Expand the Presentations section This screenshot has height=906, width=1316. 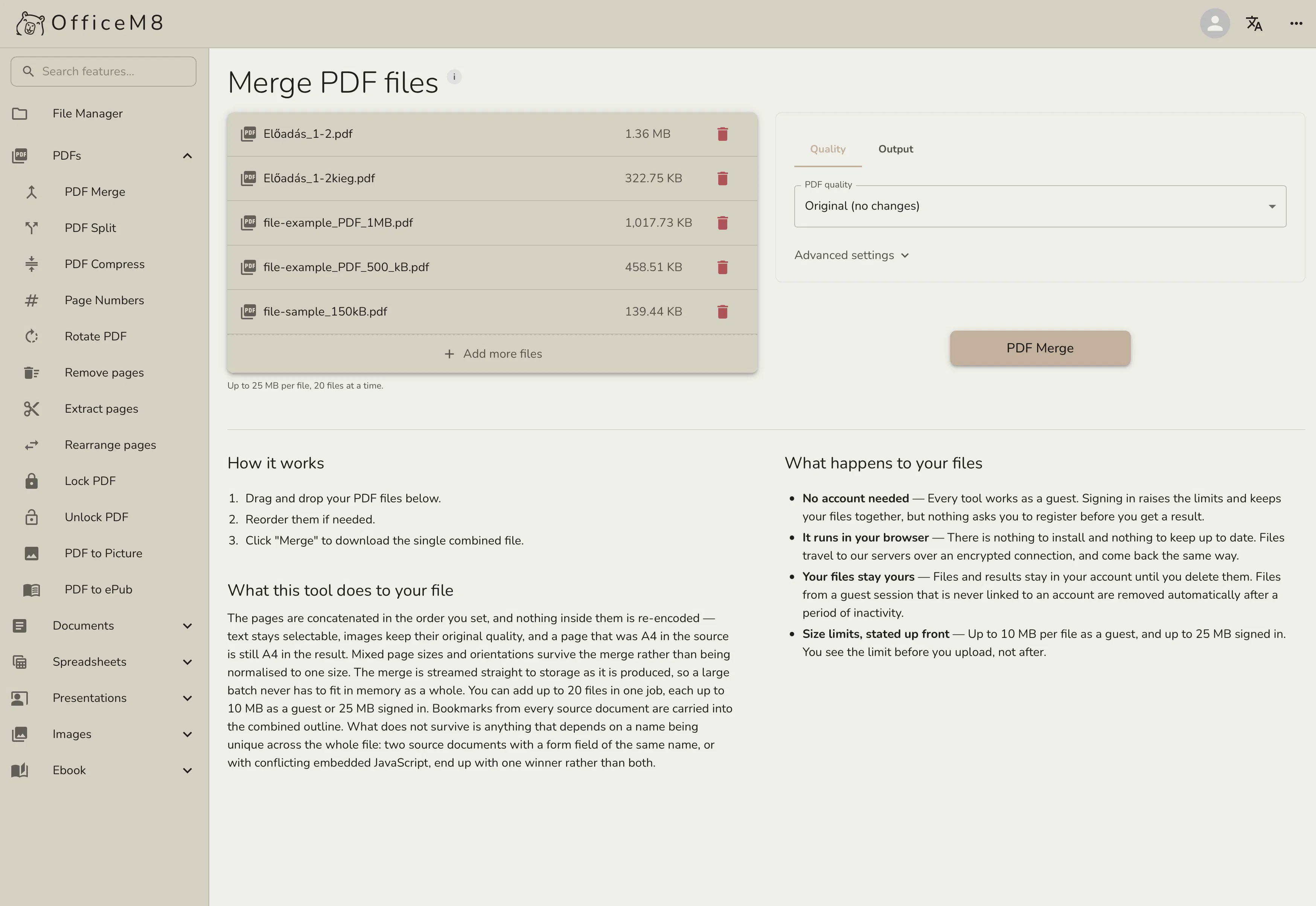(x=187, y=698)
